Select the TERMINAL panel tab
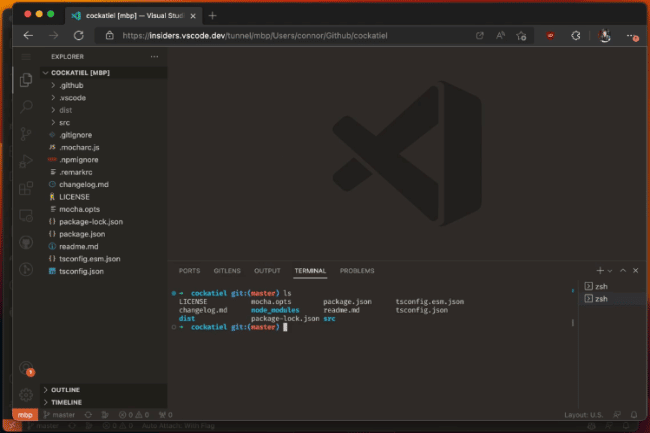 point(310,271)
